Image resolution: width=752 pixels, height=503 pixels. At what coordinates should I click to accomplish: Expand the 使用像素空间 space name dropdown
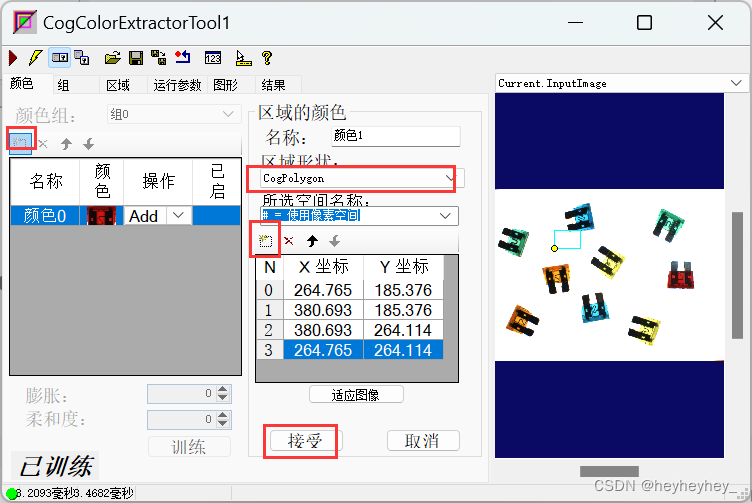point(445,216)
